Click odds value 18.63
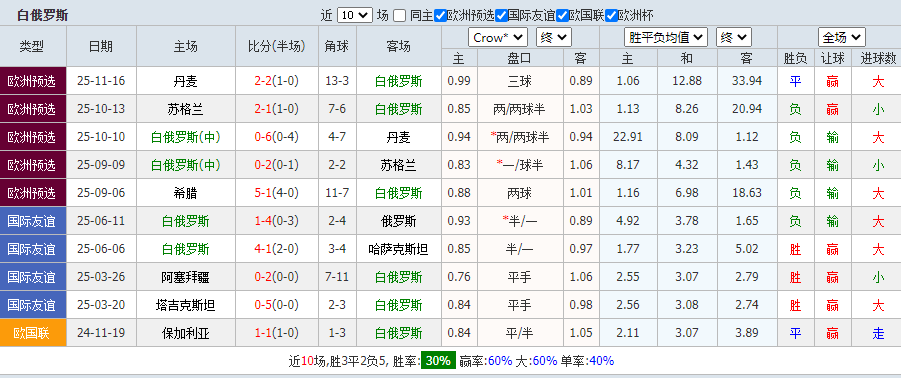 pos(747,193)
